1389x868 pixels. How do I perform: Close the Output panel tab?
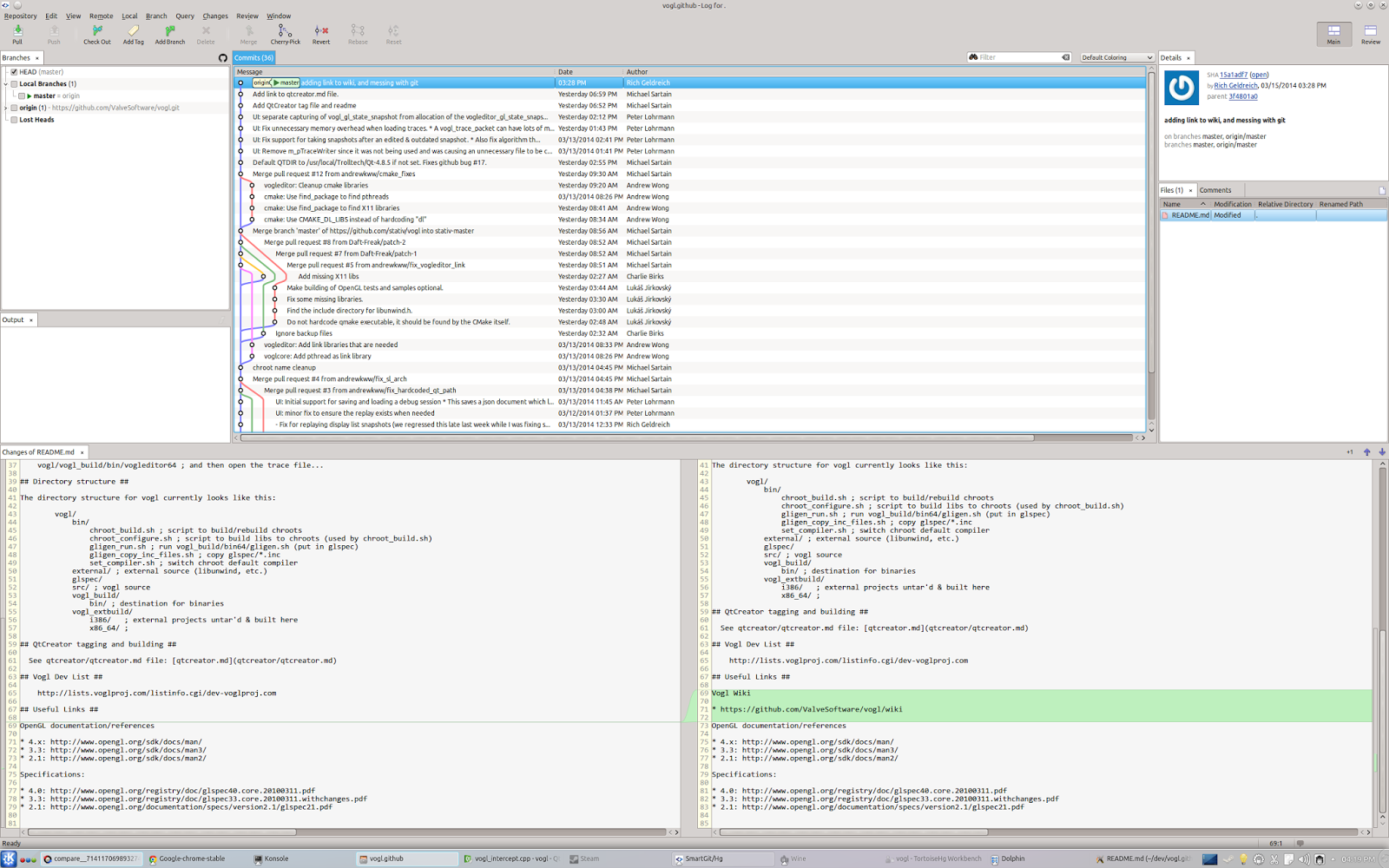click(x=31, y=320)
